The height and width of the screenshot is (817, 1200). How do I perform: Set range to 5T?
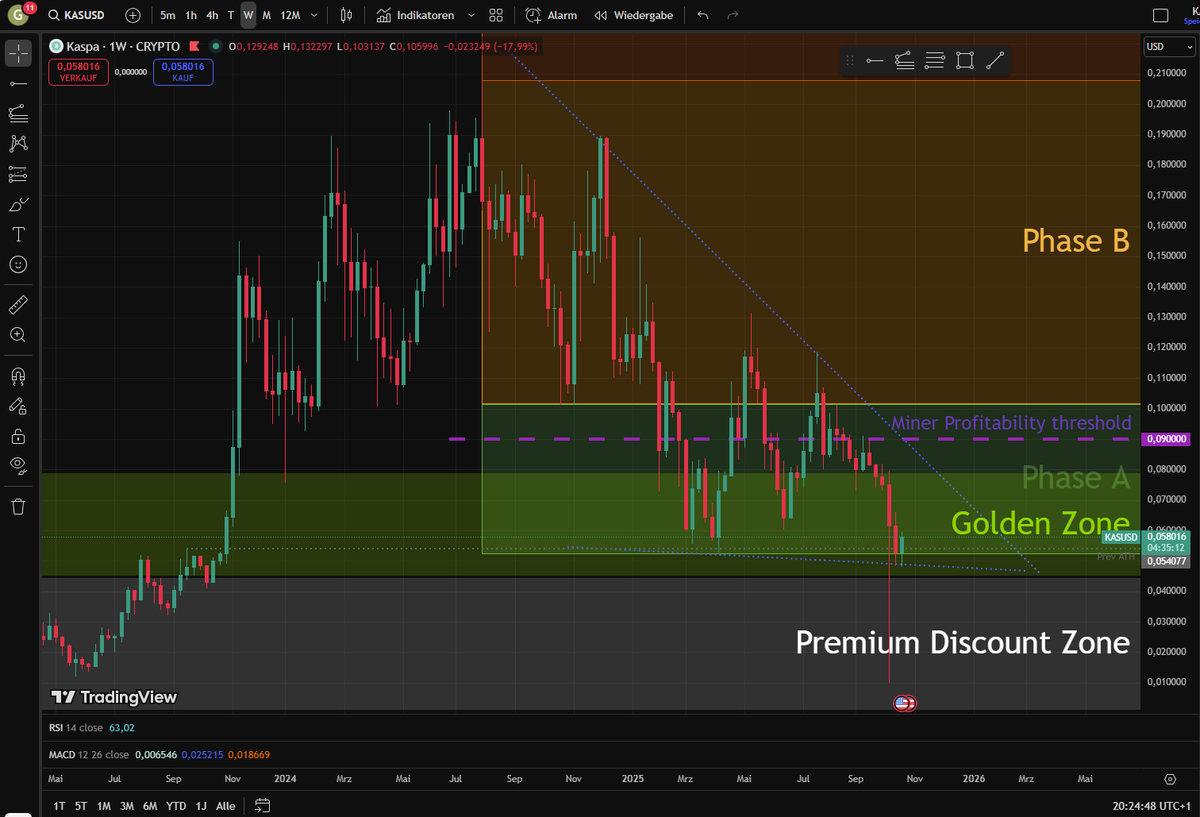[x=81, y=805]
